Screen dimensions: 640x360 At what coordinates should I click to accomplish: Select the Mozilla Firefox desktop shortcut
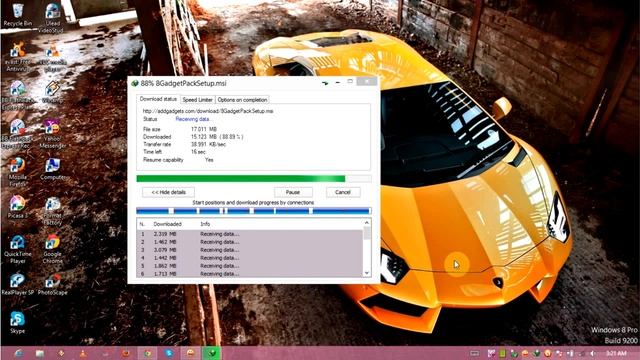pos(17,171)
